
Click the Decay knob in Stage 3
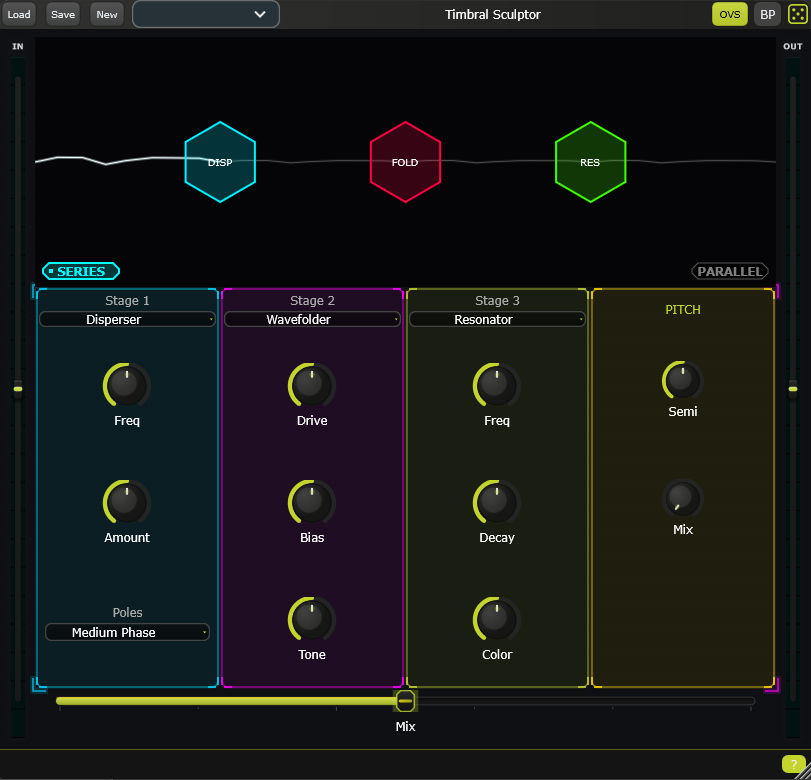point(496,503)
